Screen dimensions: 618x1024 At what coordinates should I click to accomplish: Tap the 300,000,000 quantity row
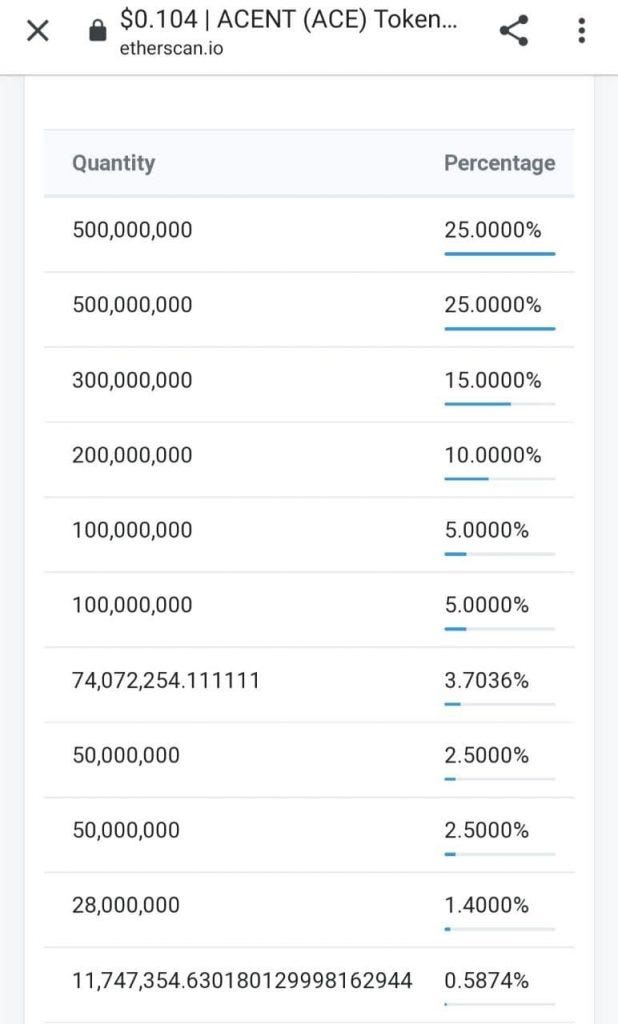coord(309,385)
